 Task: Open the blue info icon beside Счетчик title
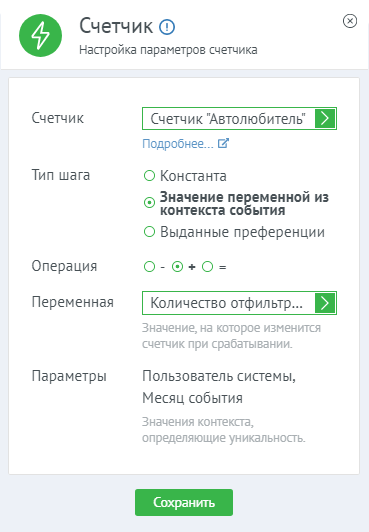(167, 27)
